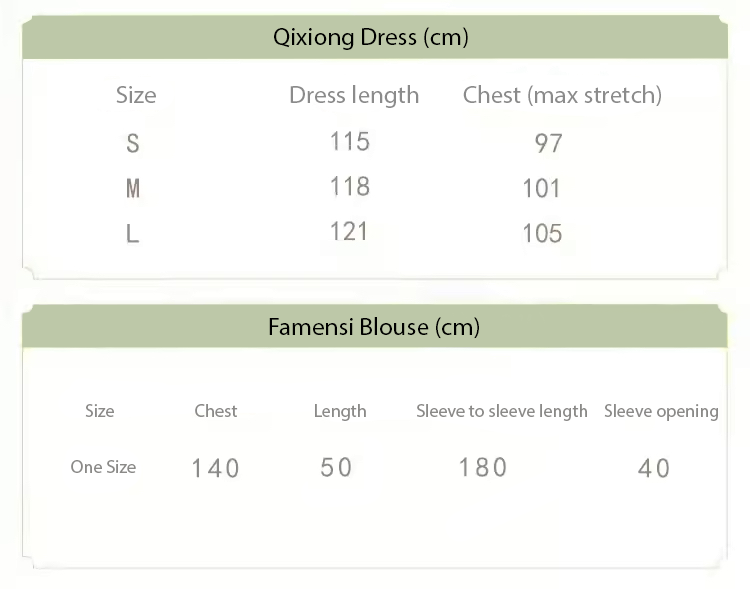Click the One Size label
Image resolution: width=750 pixels, height=589 pixels.
(x=103, y=467)
